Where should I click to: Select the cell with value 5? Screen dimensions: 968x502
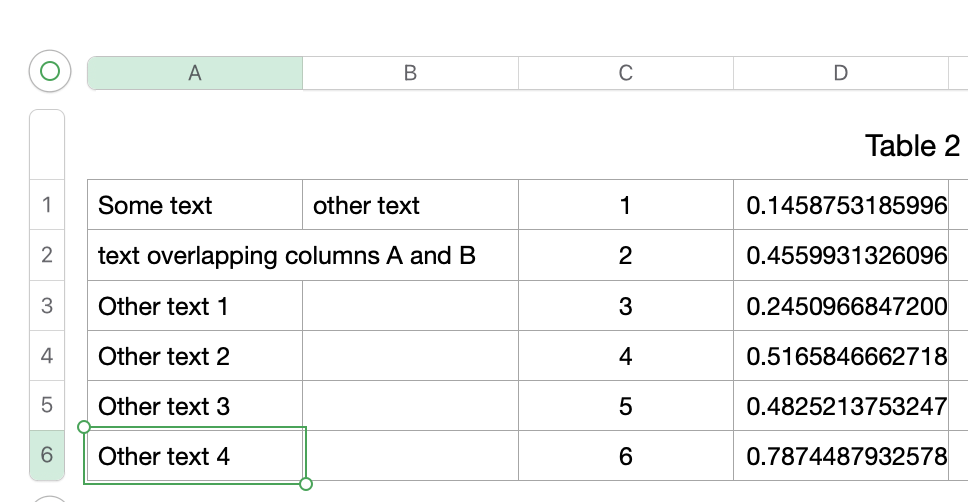[x=626, y=406]
